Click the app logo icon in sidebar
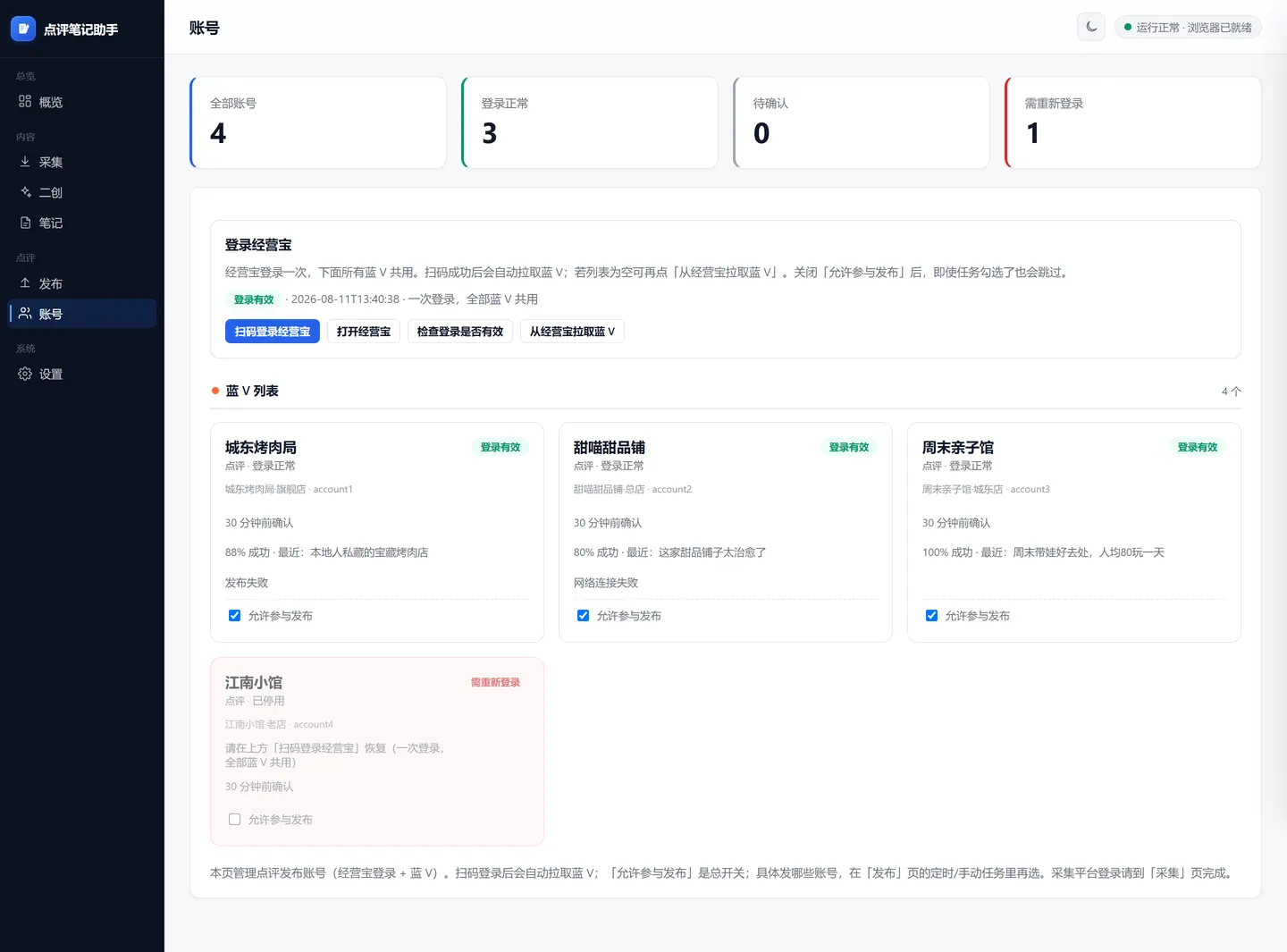Image resolution: width=1287 pixels, height=952 pixels. (23, 29)
